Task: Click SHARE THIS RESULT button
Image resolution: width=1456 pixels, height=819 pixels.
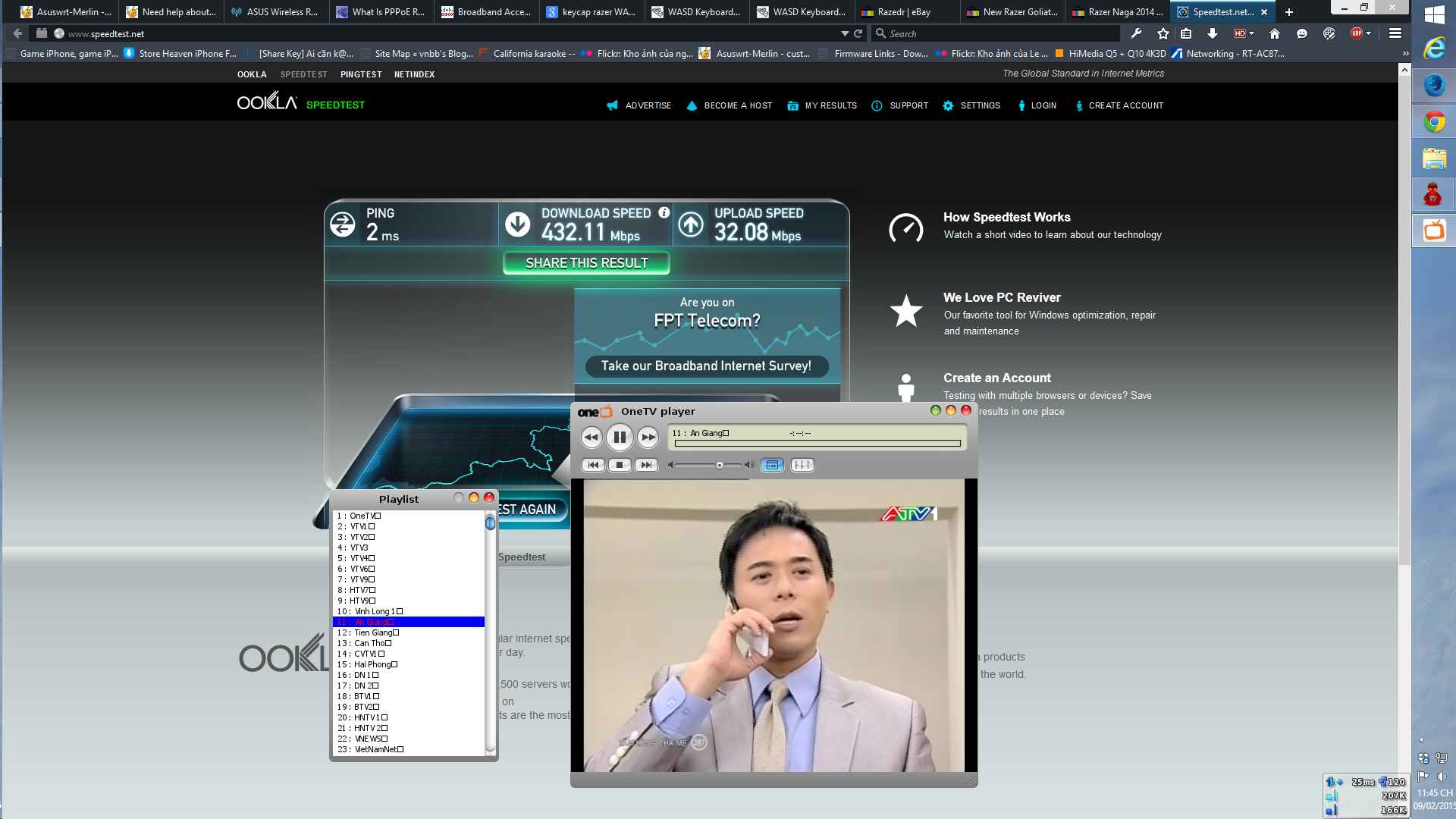Action: pyautogui.click(x=586, y=263)
